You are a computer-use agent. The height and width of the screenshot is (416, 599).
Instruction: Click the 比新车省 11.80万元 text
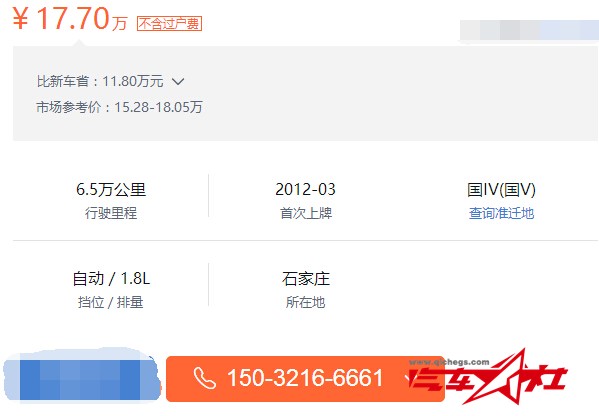[100, 81]
